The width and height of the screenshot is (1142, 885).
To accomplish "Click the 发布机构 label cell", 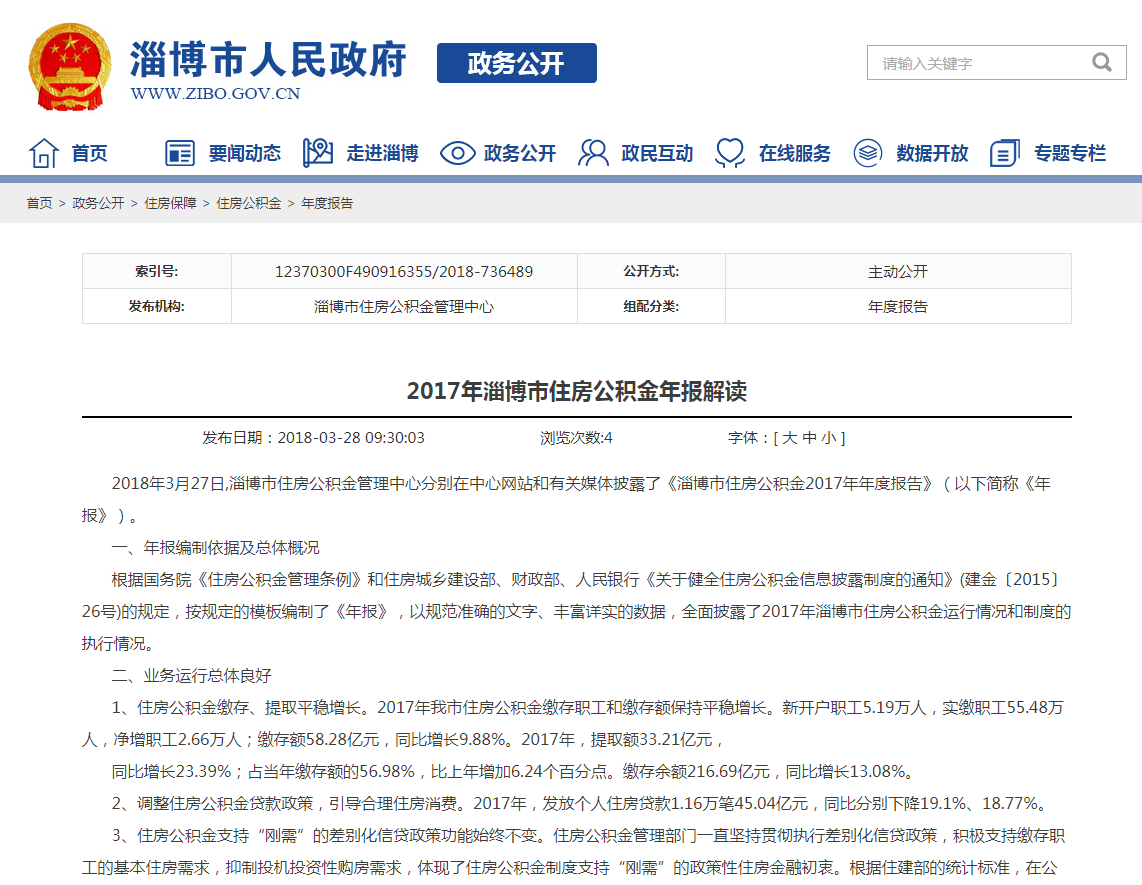I will pos(157,307).
